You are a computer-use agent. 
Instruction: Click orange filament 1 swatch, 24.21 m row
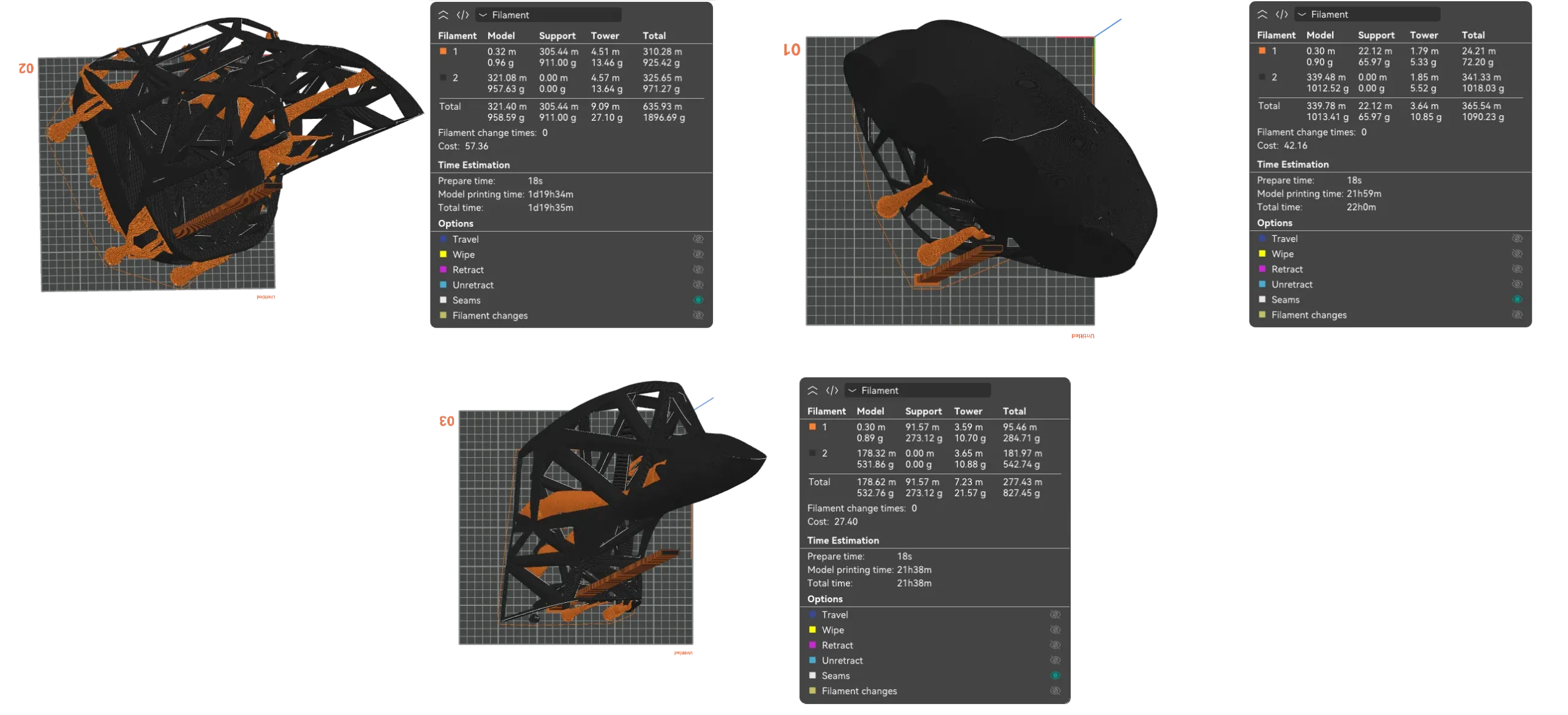pos(1262,51)
